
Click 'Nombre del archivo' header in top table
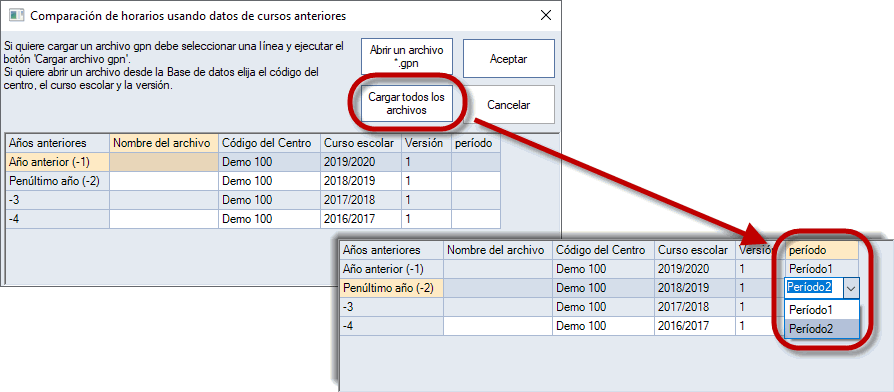(164, 142)
